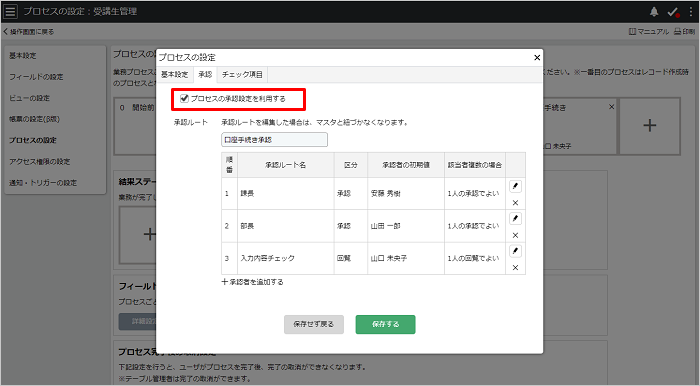Image resolution: width=700 pixels, height=386 pixels.
Task: Click the plus tile under 結果ステータス
Action: [x=149, y=234]
